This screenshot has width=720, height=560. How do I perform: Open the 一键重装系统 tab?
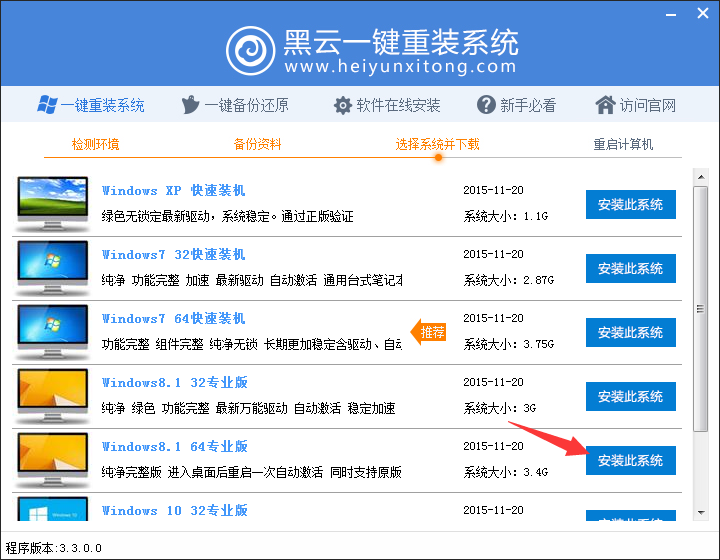91,105
